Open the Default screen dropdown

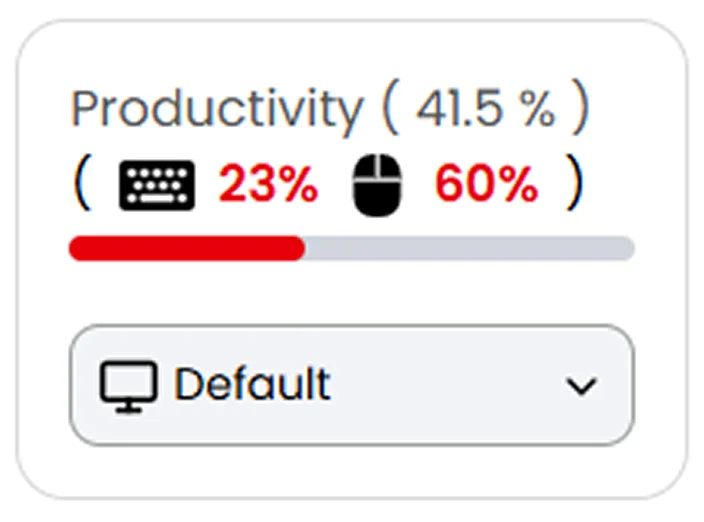pos(350,385)
